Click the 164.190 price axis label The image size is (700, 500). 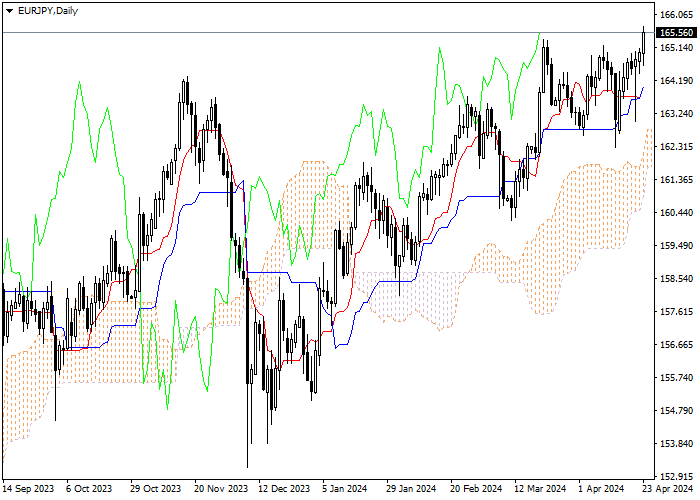point(676,81)
